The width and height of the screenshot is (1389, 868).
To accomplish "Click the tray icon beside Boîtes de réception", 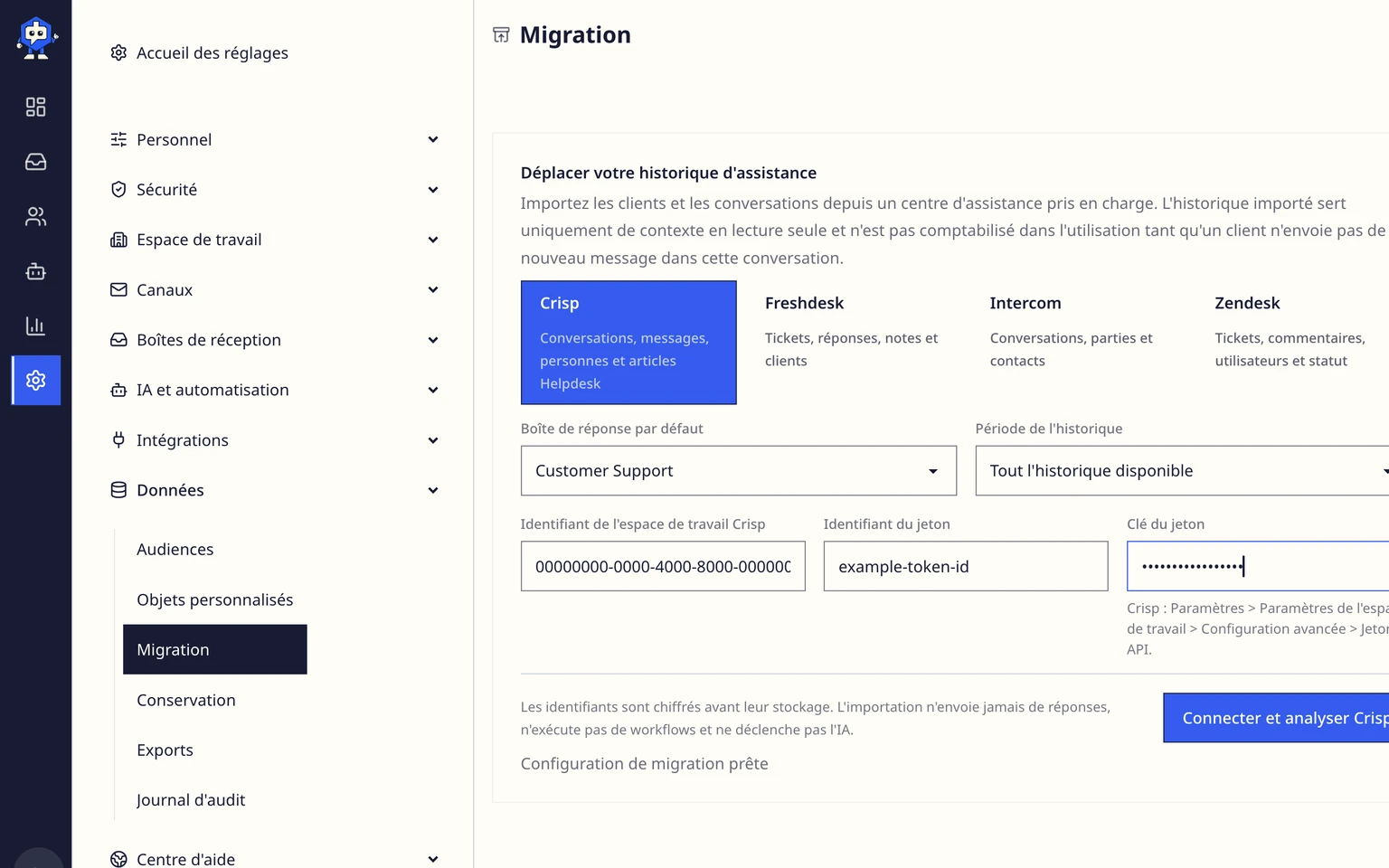I will (118, 340).
